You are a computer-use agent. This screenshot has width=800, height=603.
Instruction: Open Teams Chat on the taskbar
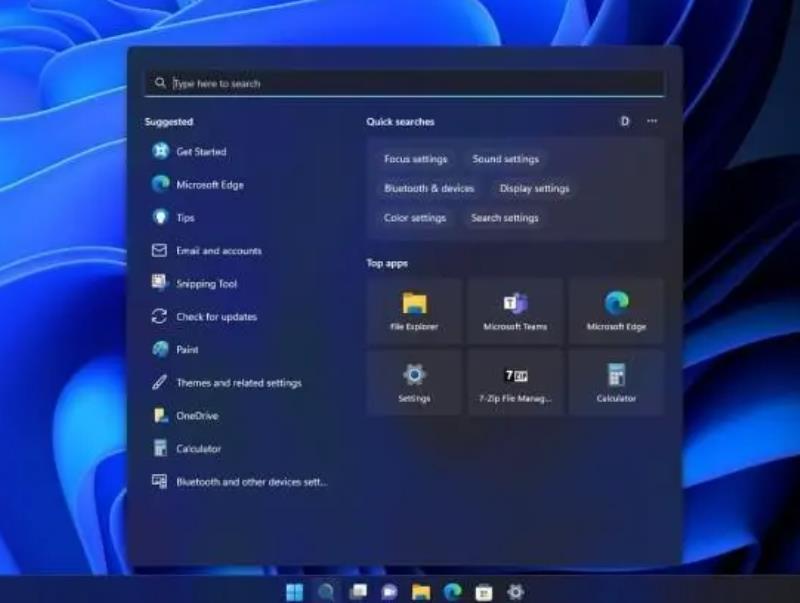pyautogui.click(x=389, y=592)
